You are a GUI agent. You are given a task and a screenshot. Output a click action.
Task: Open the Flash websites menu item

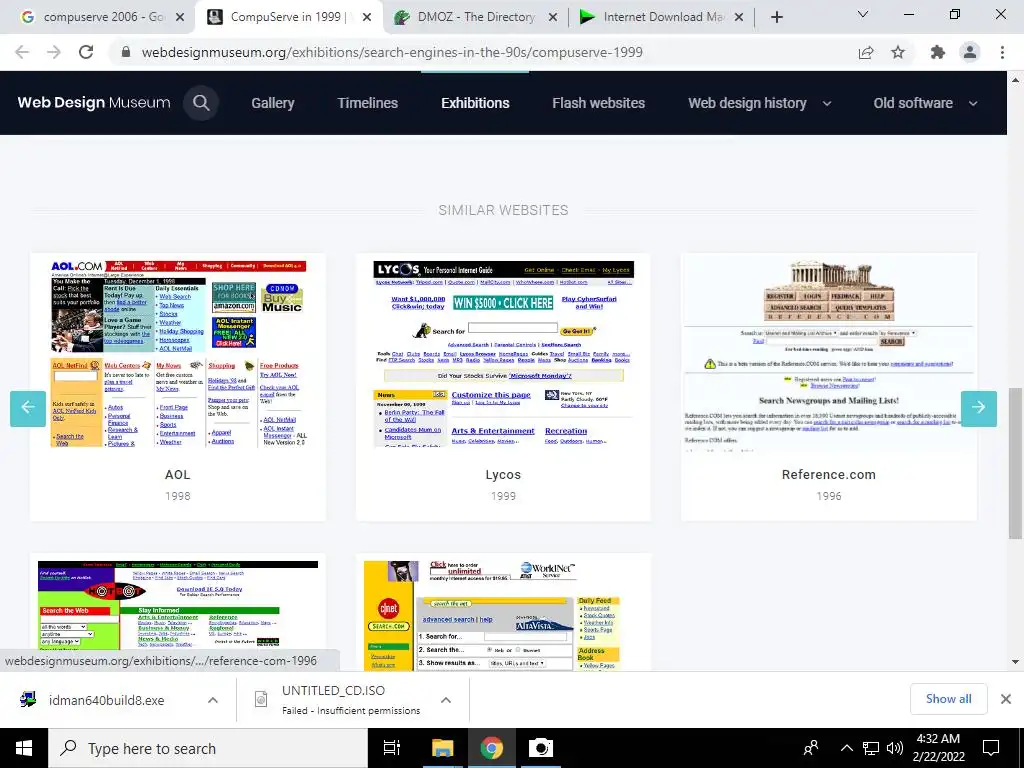pyautogui.click(x=598, y=103)
